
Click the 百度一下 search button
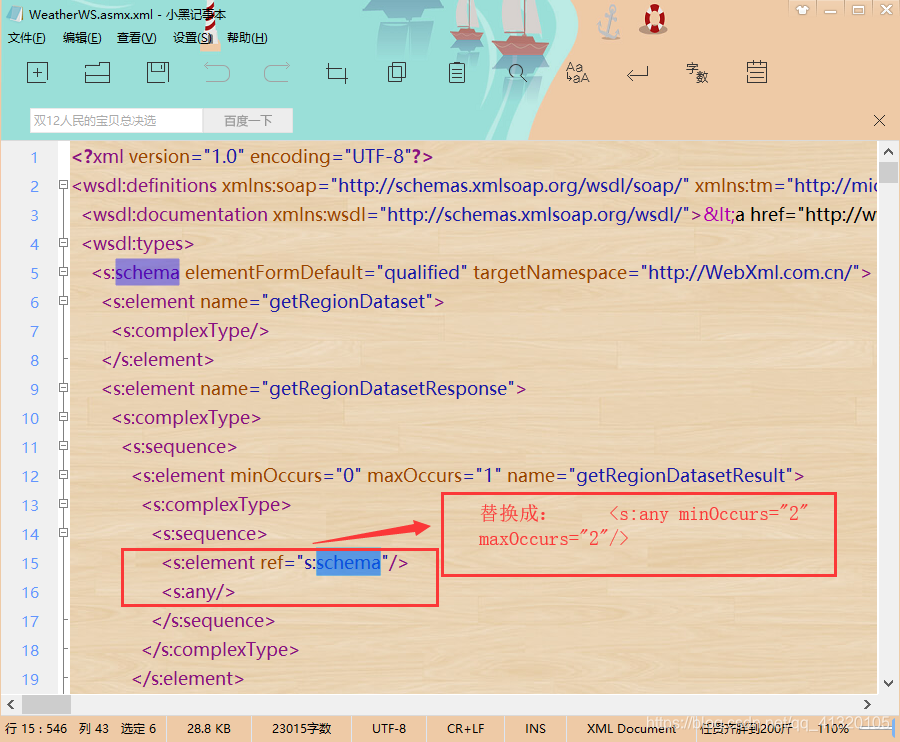(248, 121)
